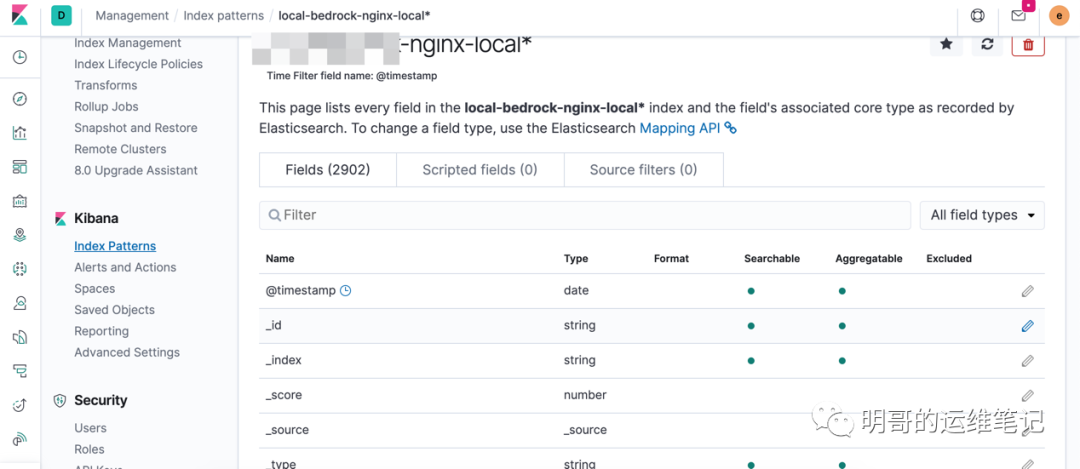Viewport: 1080px width, 469px height.
Task: Edit the _index field pencil icon
Action: pyautogui.click(x=1028, y=360)
